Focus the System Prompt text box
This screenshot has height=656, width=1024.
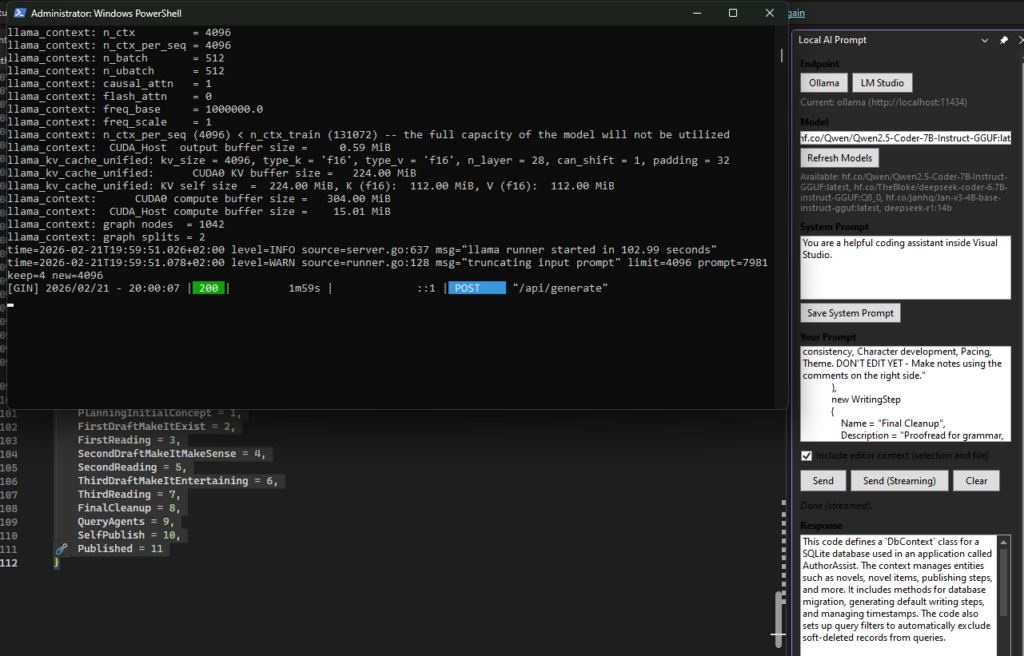pos(905,264)
